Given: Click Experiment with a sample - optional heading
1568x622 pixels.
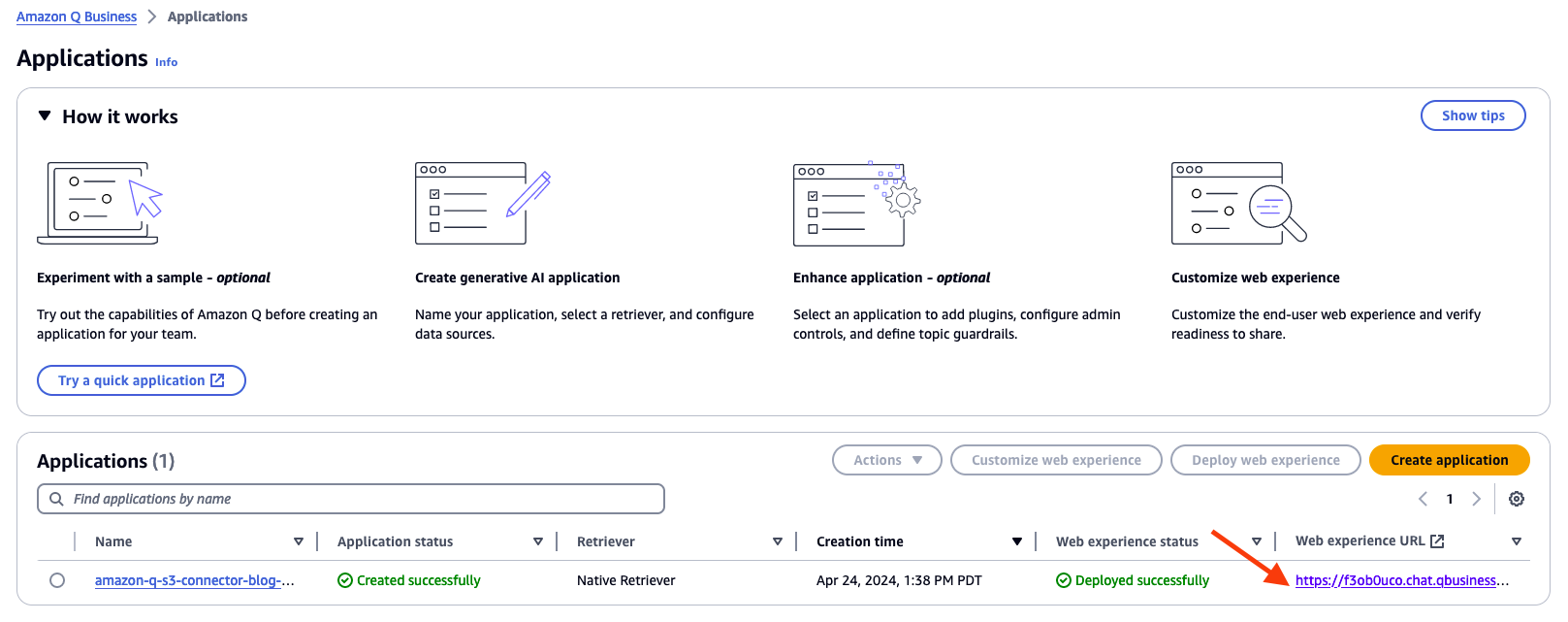Looking at the screenshot, I should [x=153, y=278].
